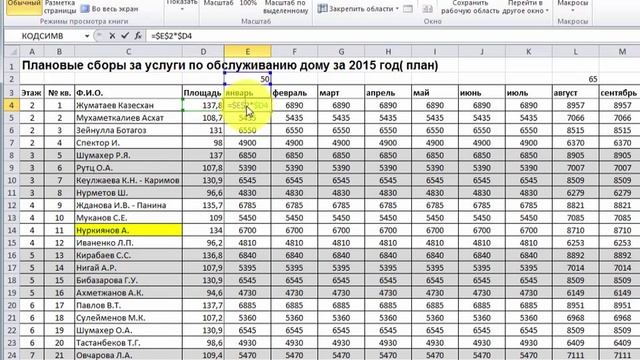Click Сохранить рабочую область
This screenshot has height=360, width=640.
pos(470,7)
